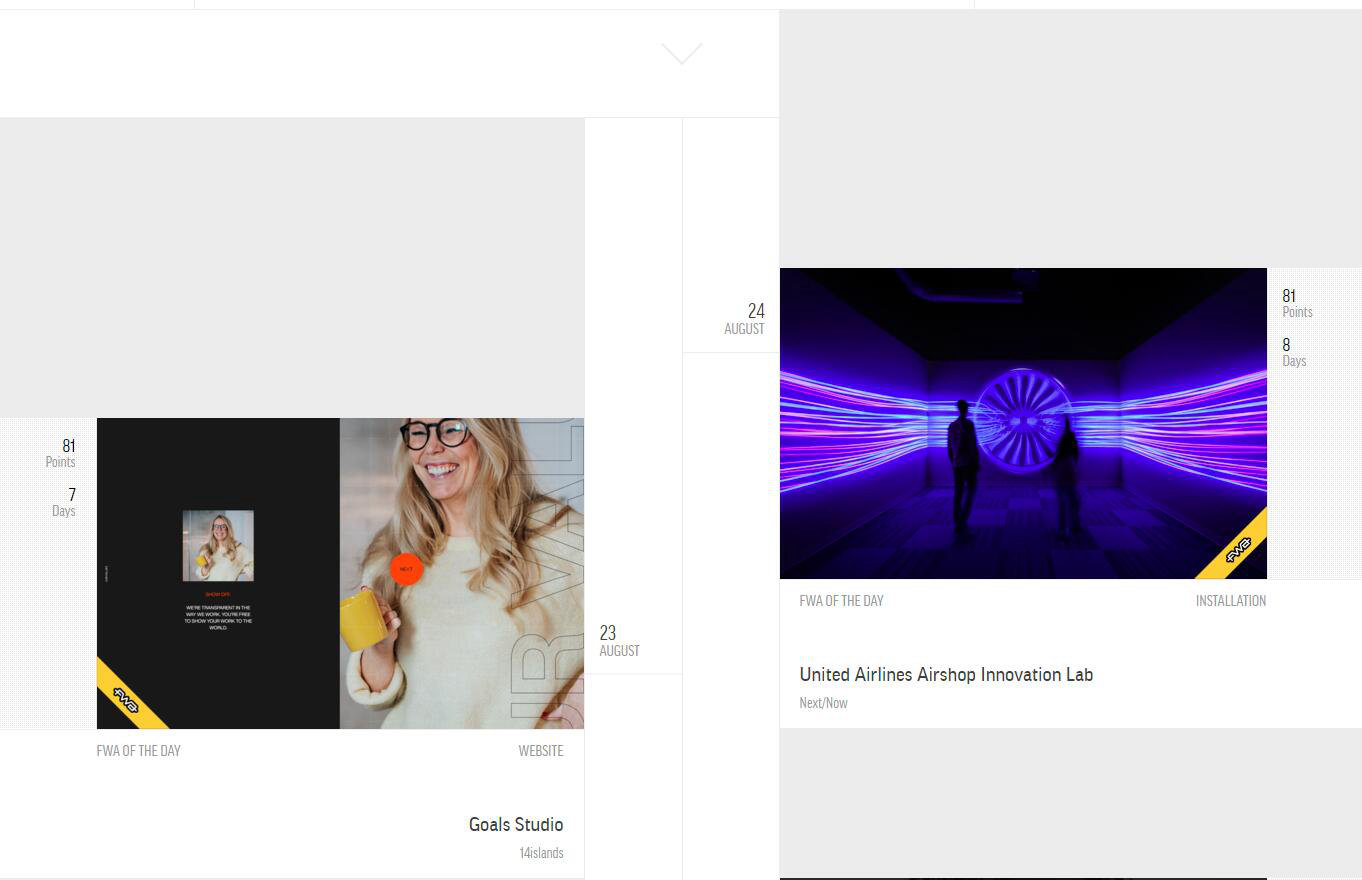Click the down chevron arrow at top
The height and width of the screenshot is (880, 1362).
[682, 54]
